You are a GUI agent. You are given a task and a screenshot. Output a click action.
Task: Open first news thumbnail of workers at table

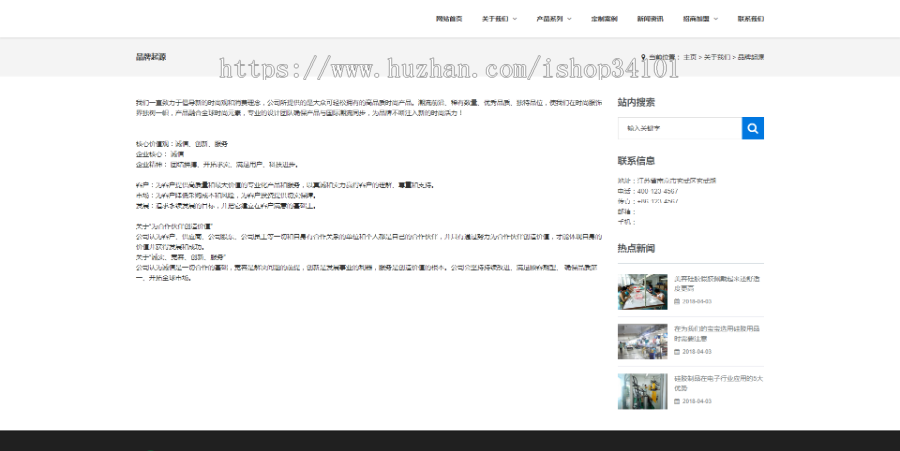pos(642,291)
